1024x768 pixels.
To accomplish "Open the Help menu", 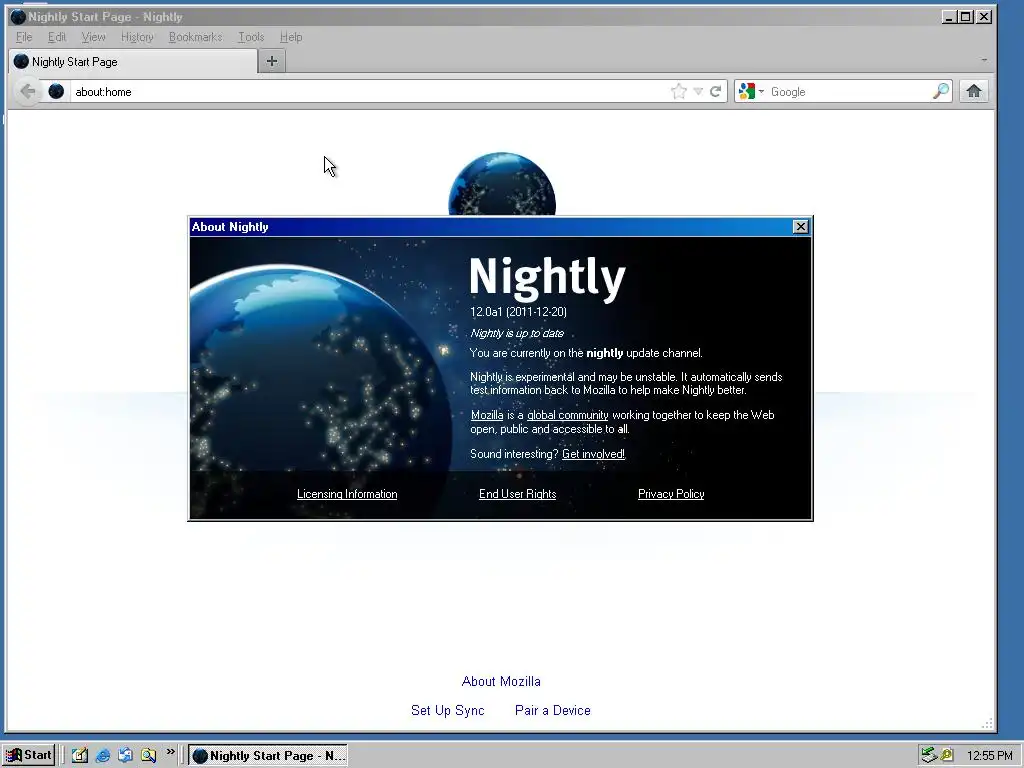I will click(291, 37).
